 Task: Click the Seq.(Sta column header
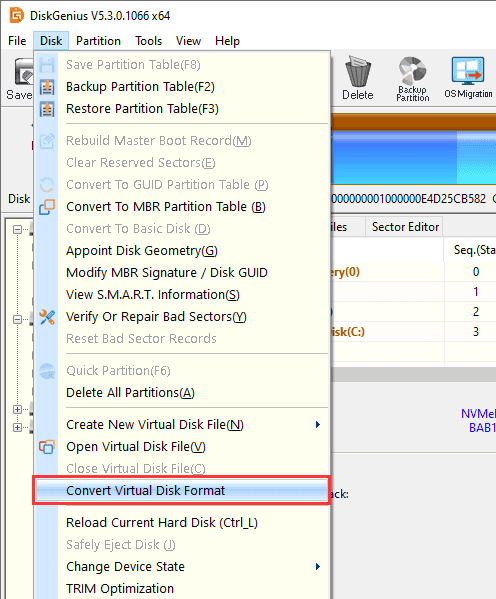point(470,250)
